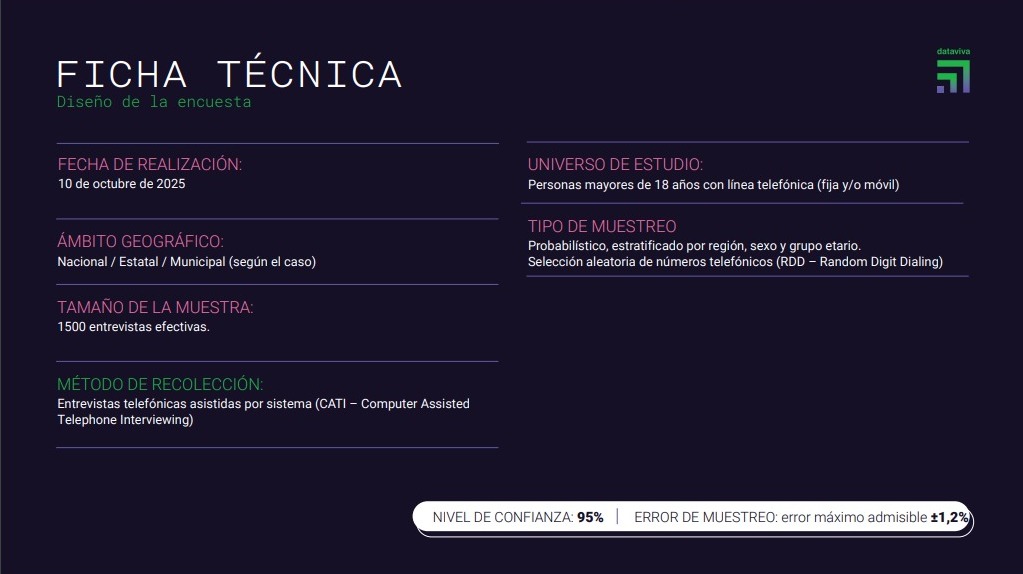Screen dimensions: 1023x574
Task: Click the RDD Random Digit Dialing line
Action: pyautogui.click(x=735, y=262)
